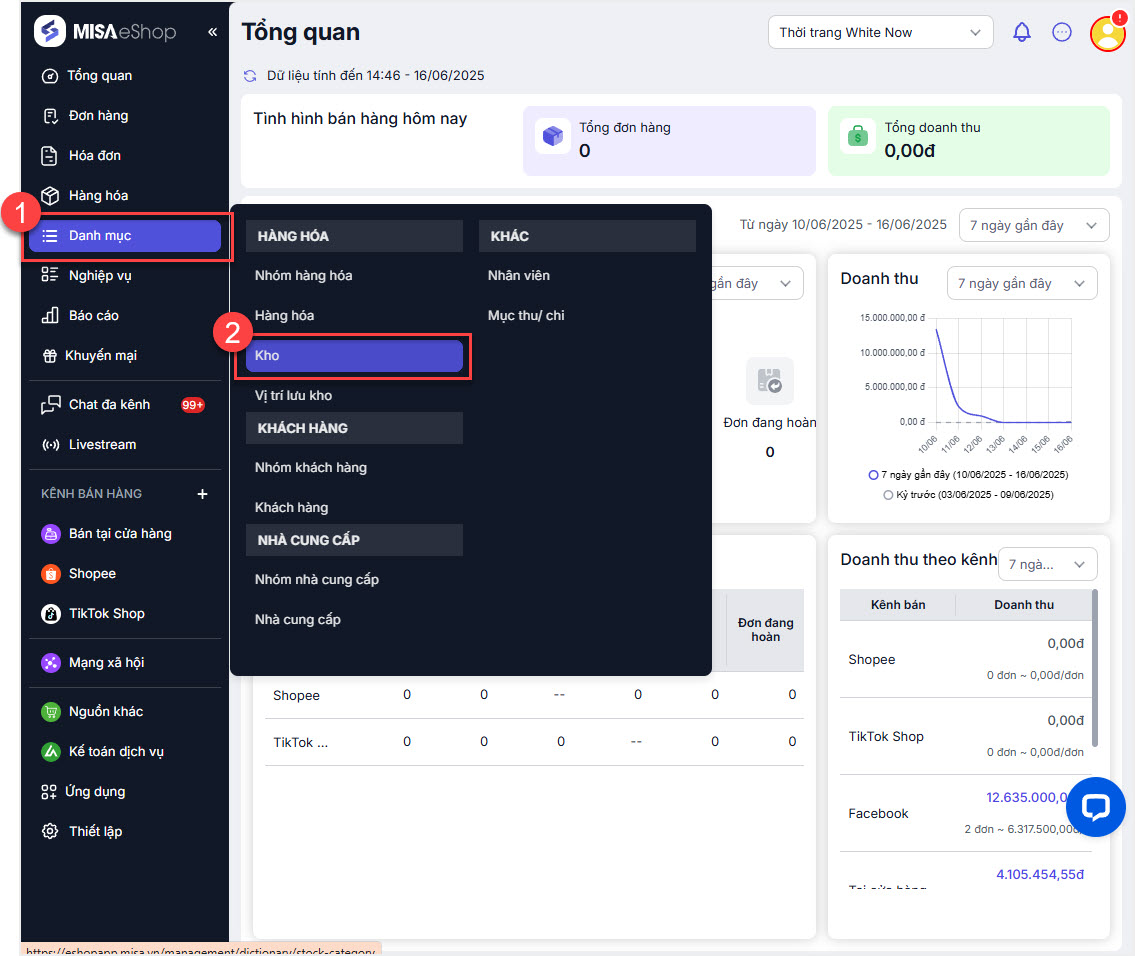Click the user avatar profile icon
The width and height of the screenshot is (1135, 956).
coord(1107,33)
